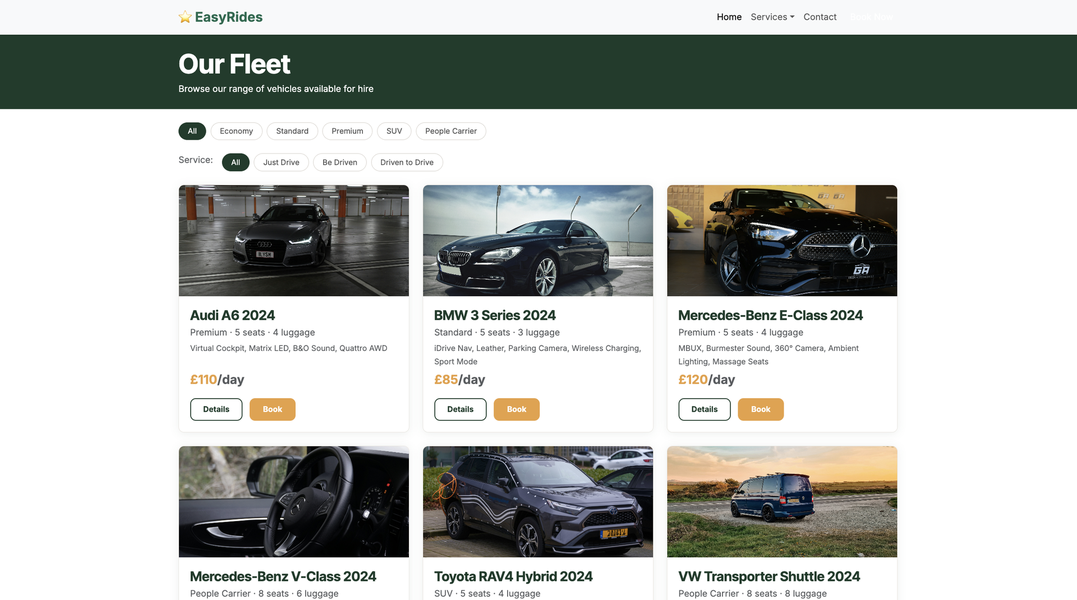Viewport: 1077px width, 600px height.
Task: Select the Just Drive service option
Action: [281, 162]
